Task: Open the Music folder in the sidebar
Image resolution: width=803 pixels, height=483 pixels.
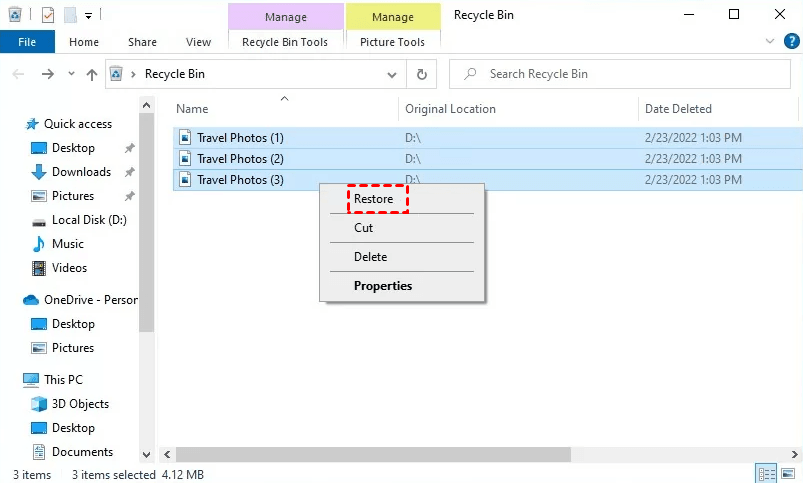Action: [x=67, y=244]
